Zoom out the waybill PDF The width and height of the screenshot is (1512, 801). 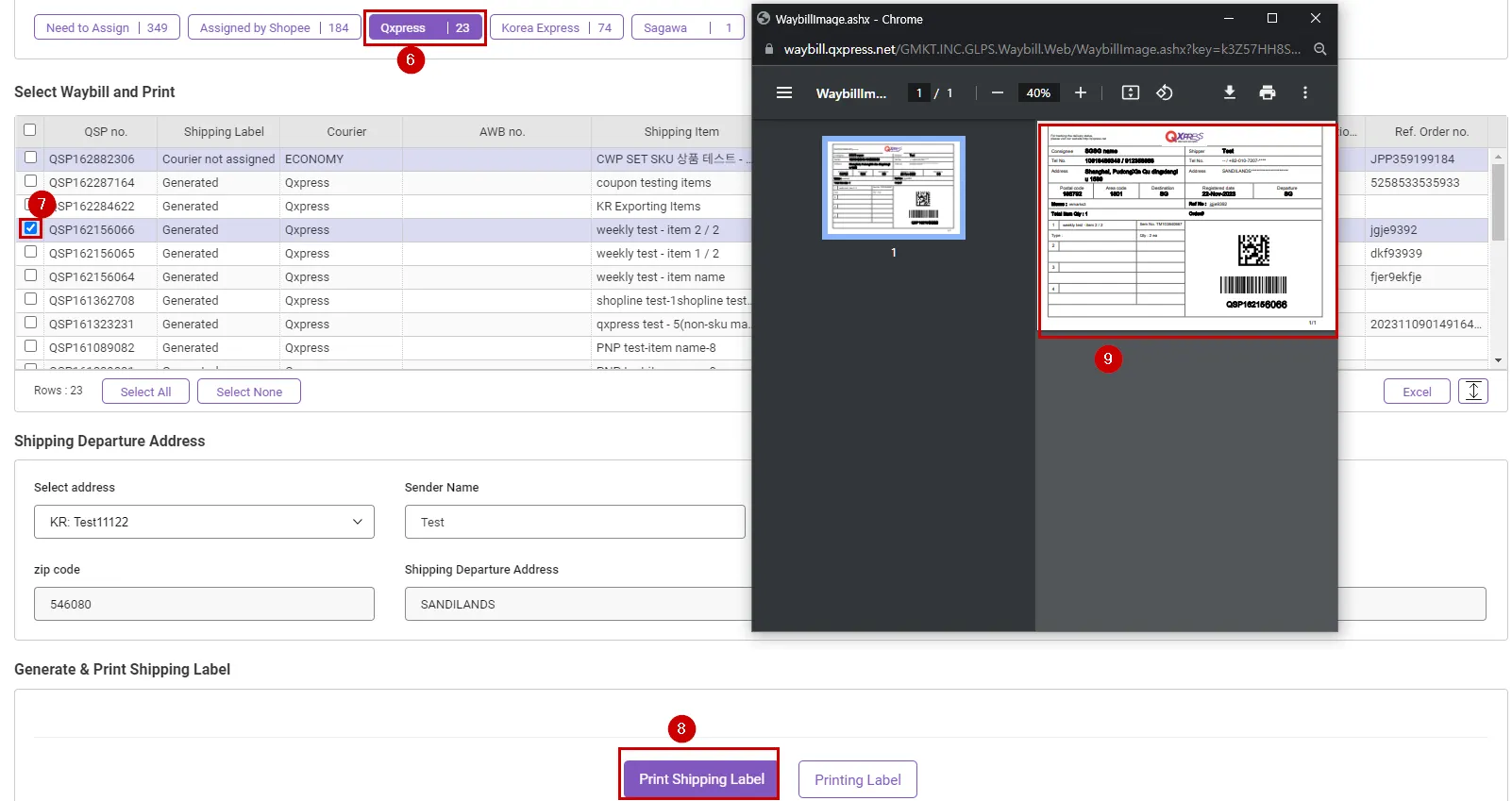998,92
